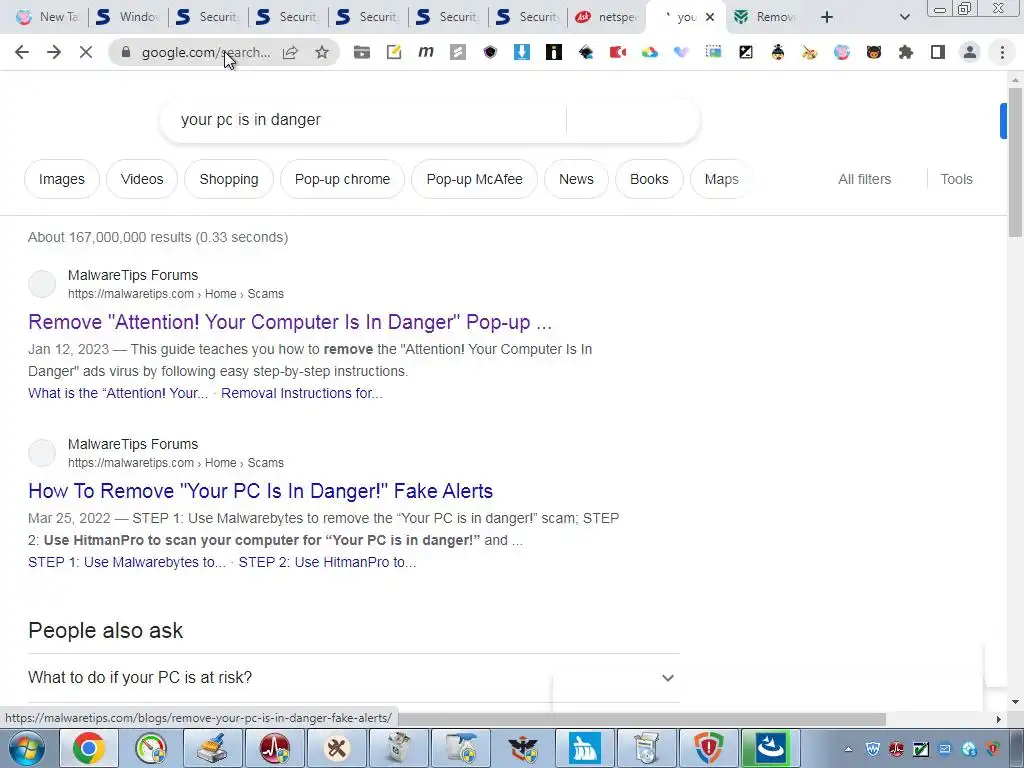1024x768 pixels.
Task: Open Chrome's three-dot menu
Action: click(x=1002, y=52)
